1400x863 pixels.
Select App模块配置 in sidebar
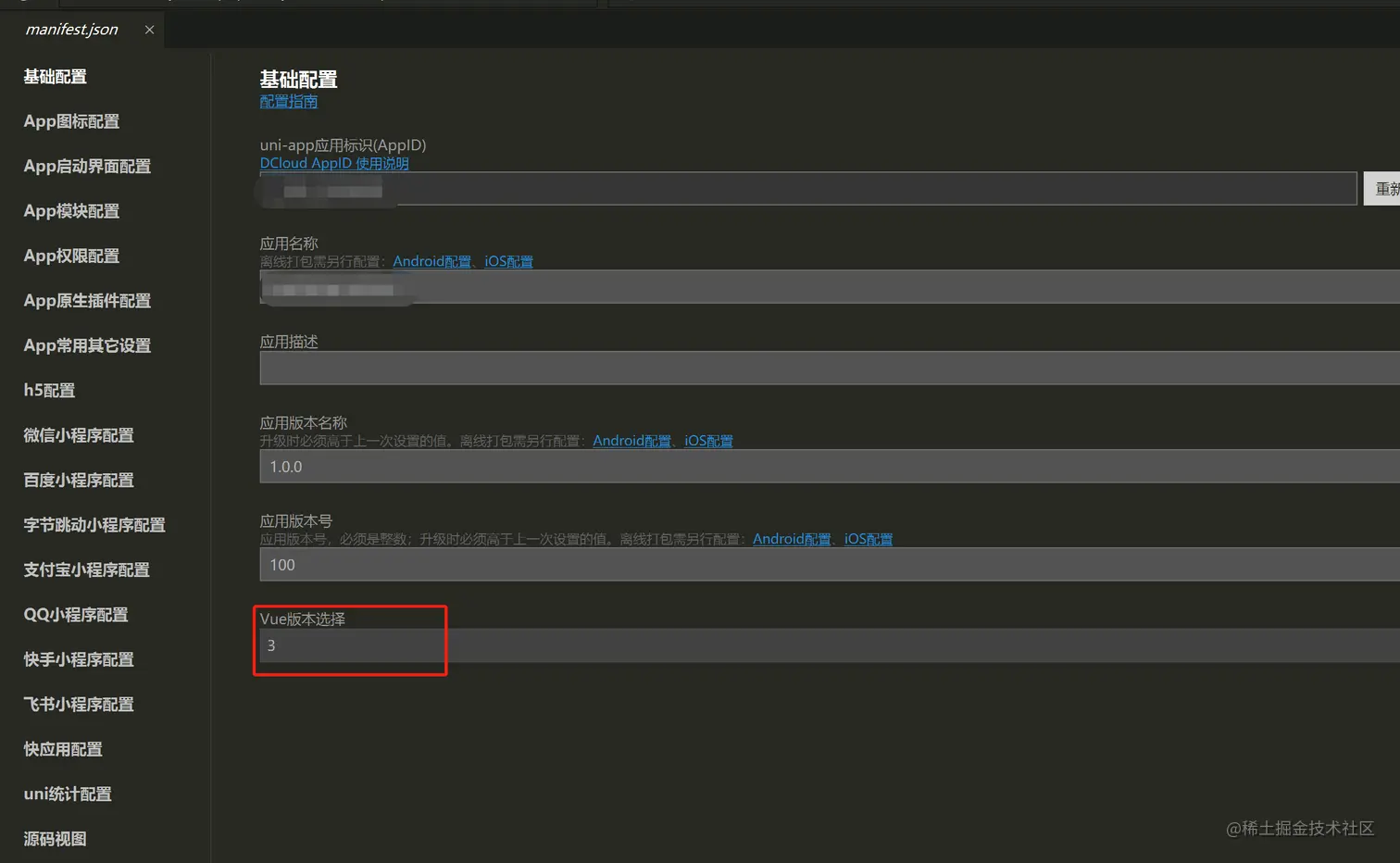71,211
